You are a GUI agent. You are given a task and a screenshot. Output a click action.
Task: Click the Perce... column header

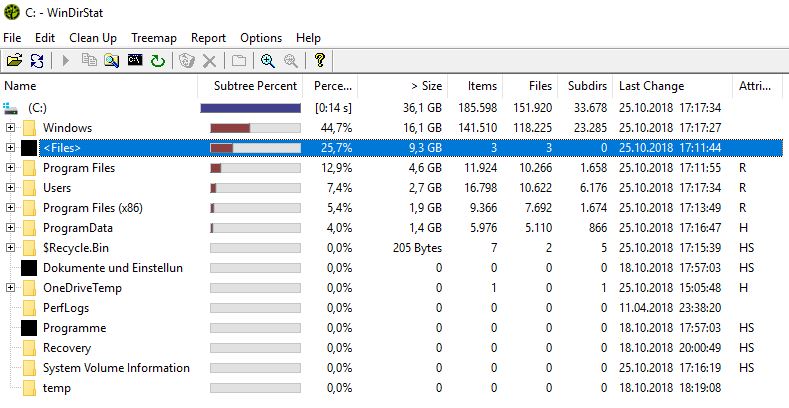pyautogui.click(x=331, y=86)
